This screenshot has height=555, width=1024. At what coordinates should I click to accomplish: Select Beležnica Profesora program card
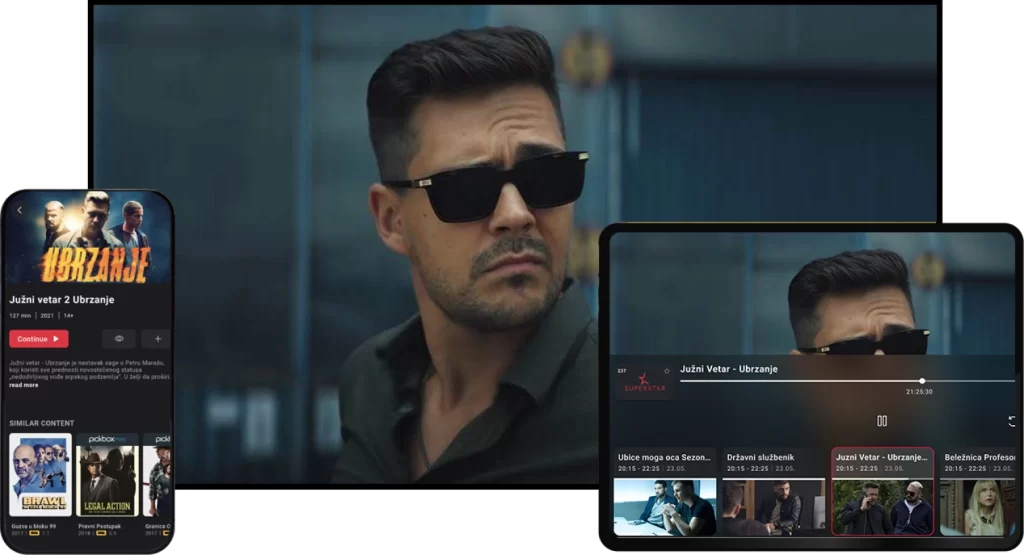(977, 492)
